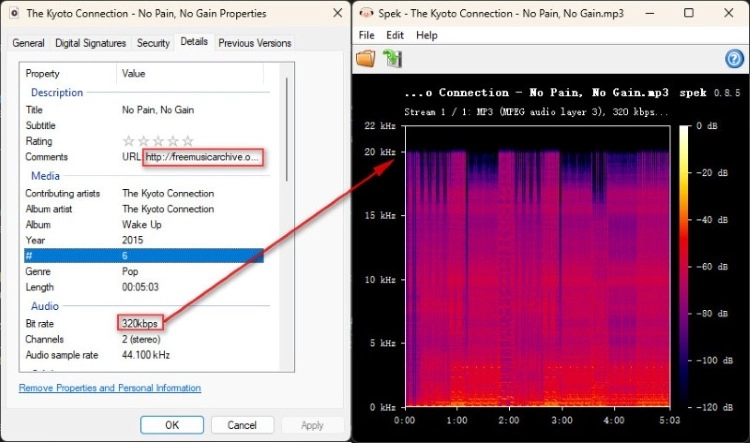Screen dimensions: 750x443
Task: Select Audio sample rate value 44.100 kHz
Action: coord(146,355)
